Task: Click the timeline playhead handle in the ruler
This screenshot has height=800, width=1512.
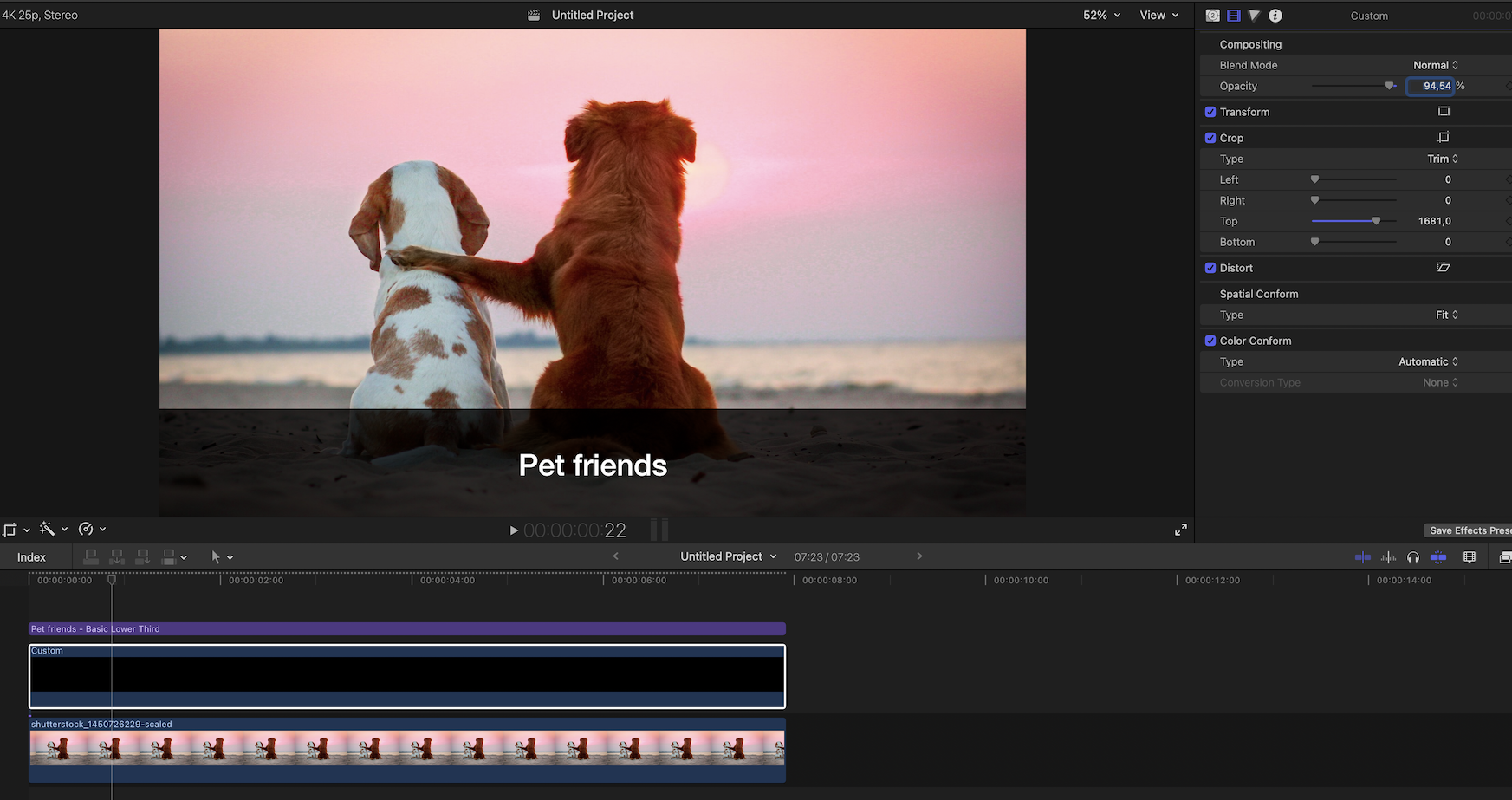Action: [x=112, y=579]
